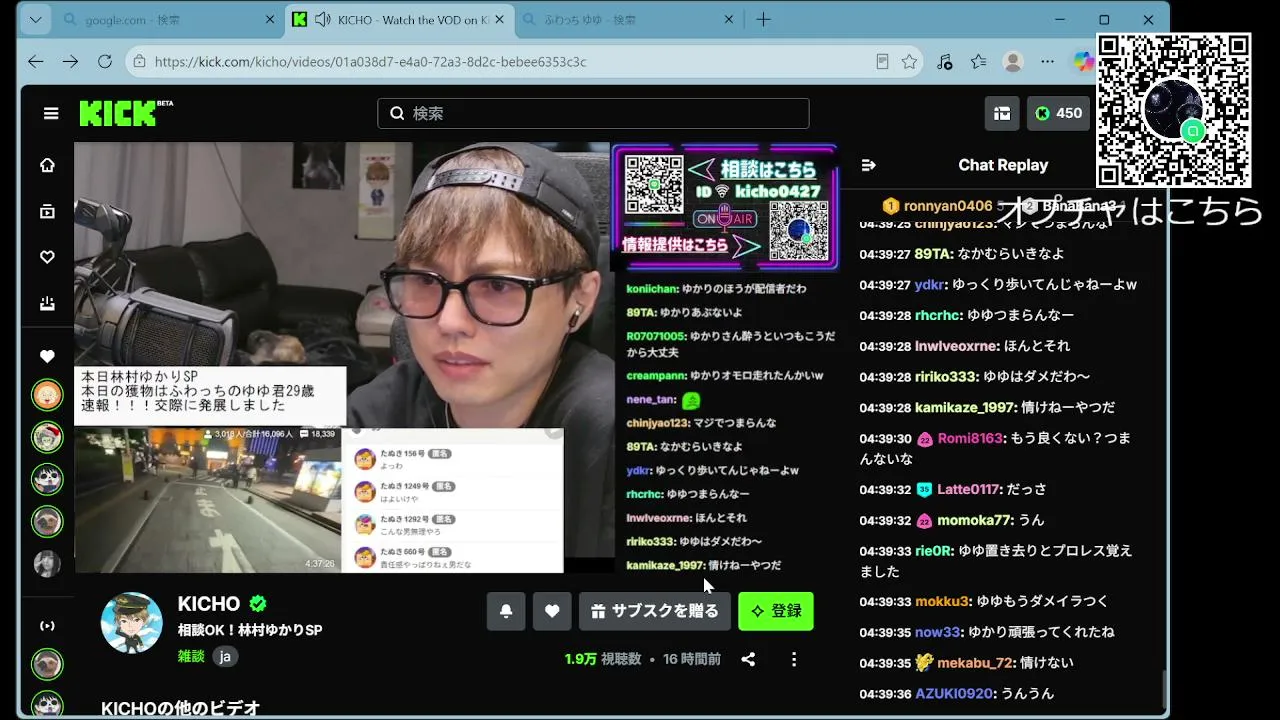Close the ふわっち ゆゆ search tab
This screenshot has height=720, width=1280.
coord(729,20)
